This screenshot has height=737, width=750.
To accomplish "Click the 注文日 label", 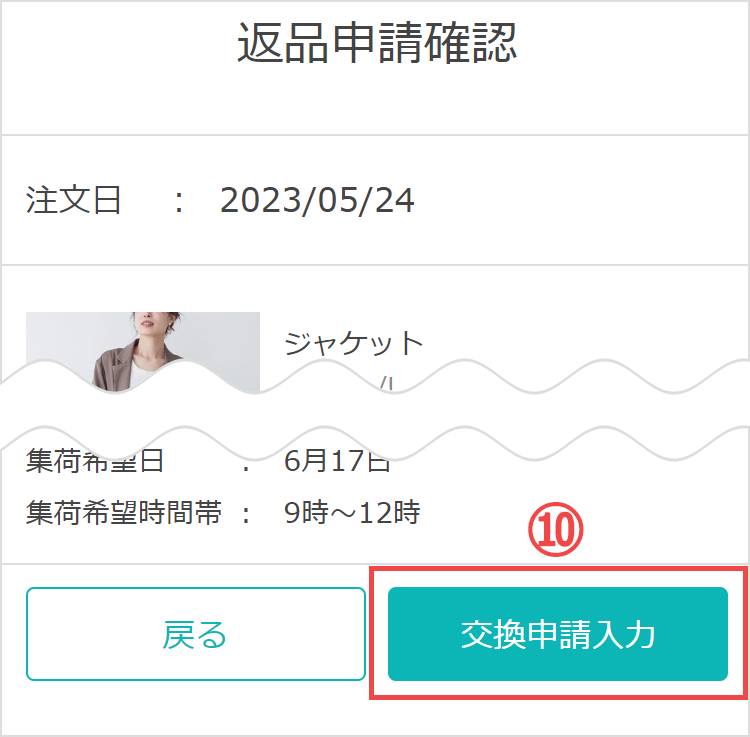I will click(x=73, y=200).
